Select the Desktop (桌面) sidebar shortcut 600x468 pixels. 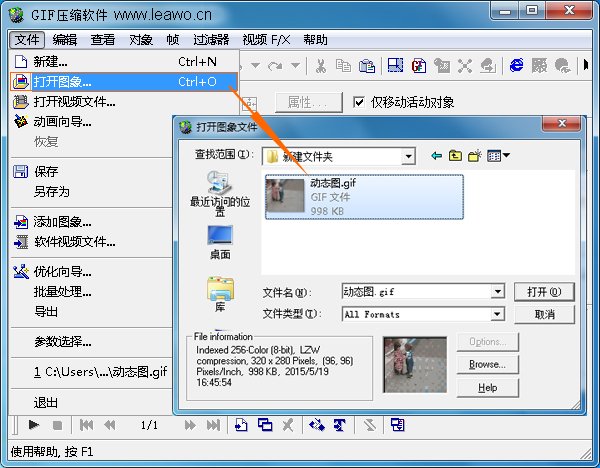220,242
